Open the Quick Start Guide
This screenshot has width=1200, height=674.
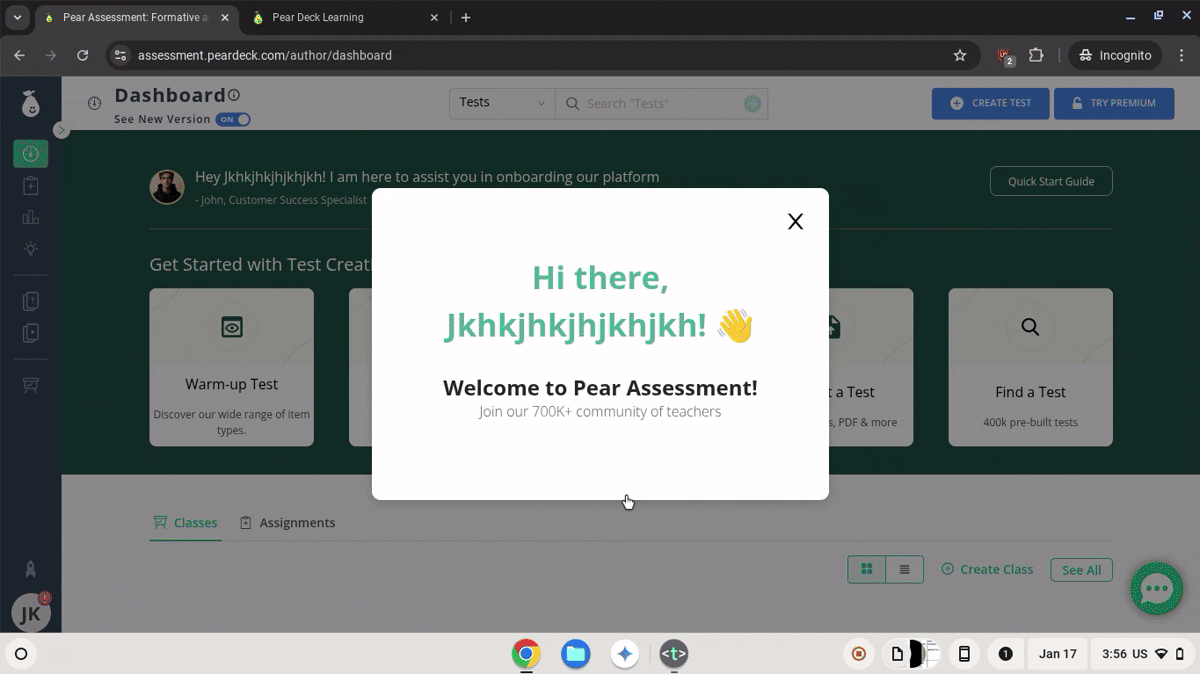tap(1051, 181)
